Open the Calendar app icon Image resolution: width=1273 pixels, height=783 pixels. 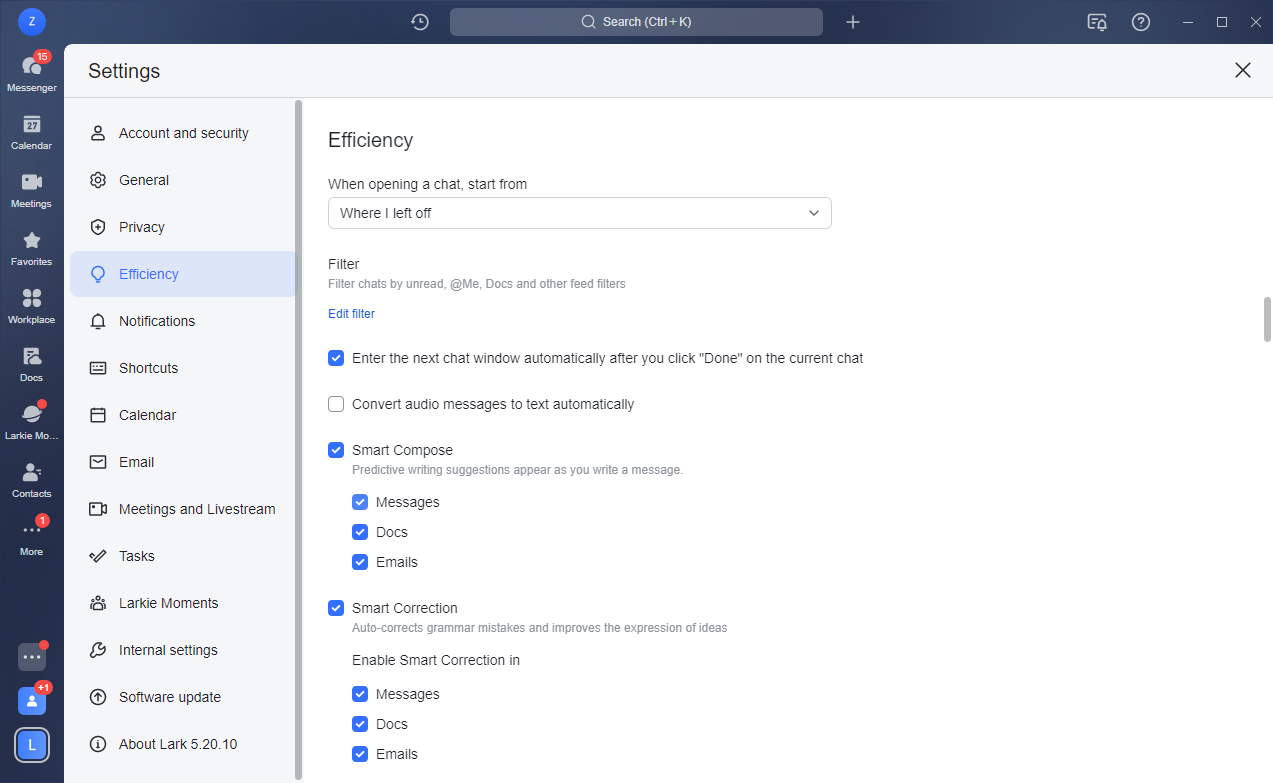[x=31, y=131]
